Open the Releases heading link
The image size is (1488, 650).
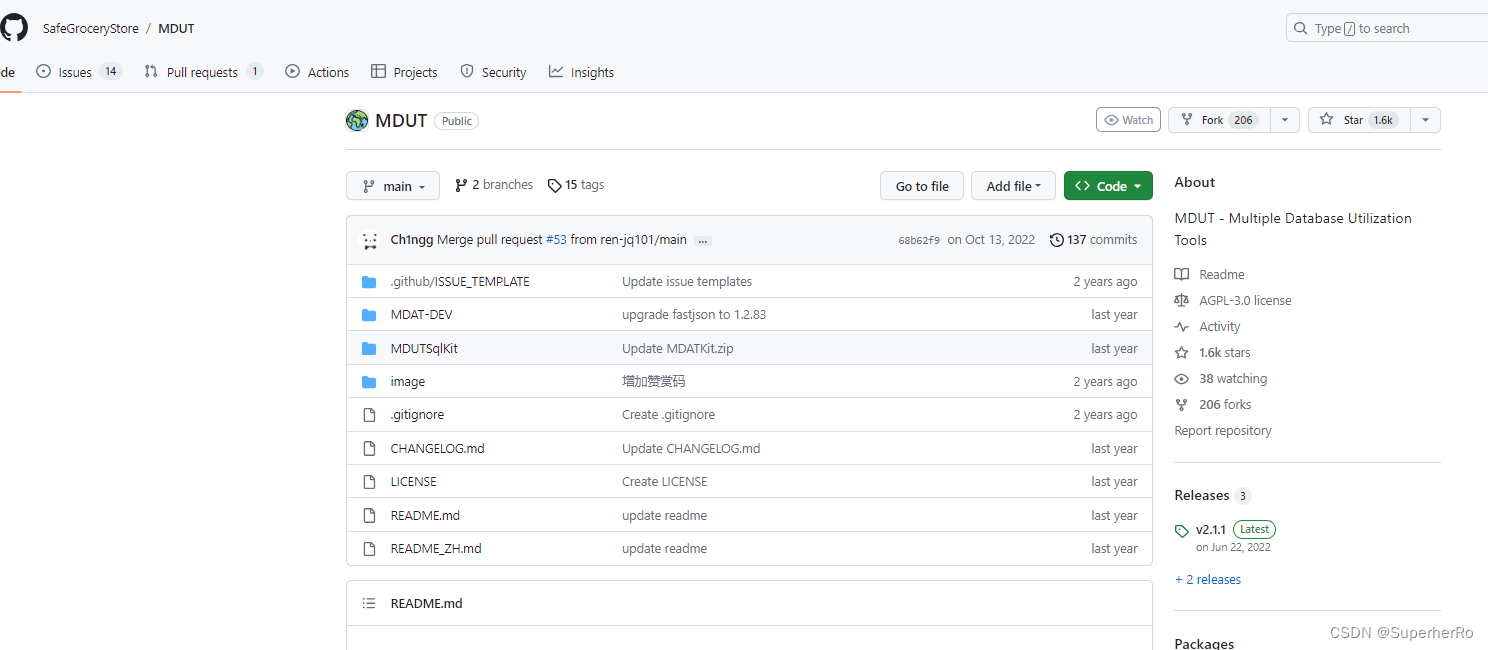(x=1202, y=496)
